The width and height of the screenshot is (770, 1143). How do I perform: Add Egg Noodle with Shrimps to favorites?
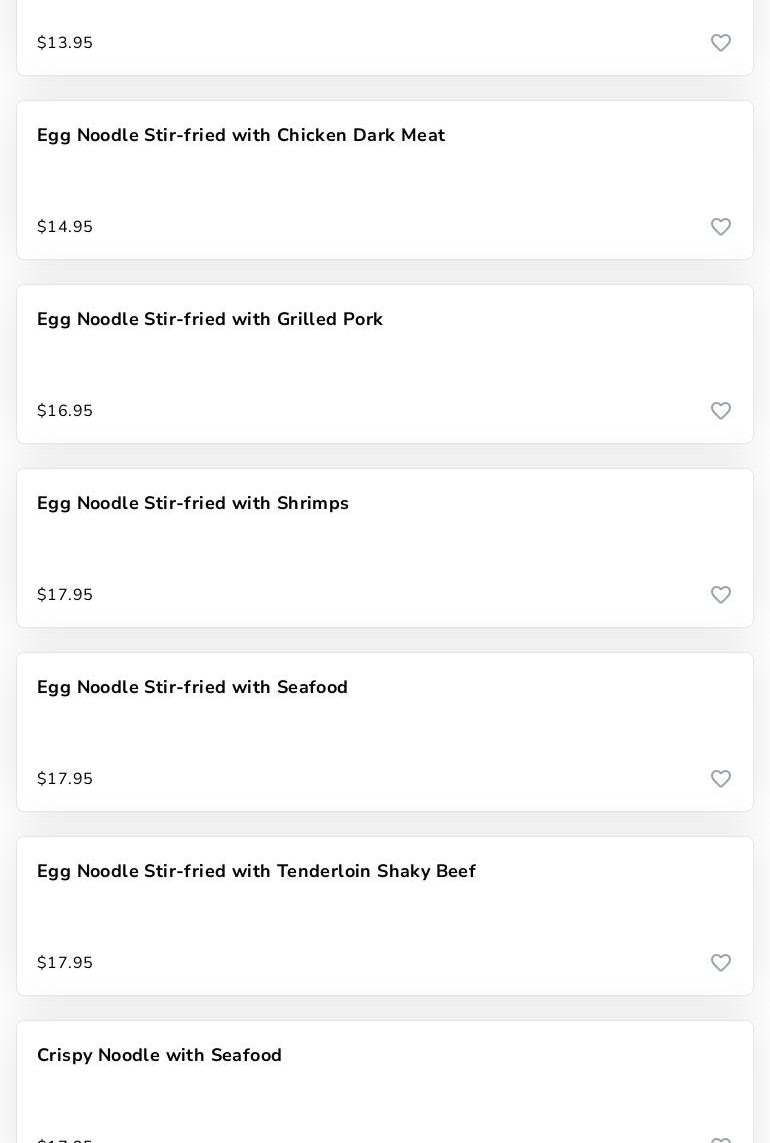pyautogui.click(x=721, y=595)
